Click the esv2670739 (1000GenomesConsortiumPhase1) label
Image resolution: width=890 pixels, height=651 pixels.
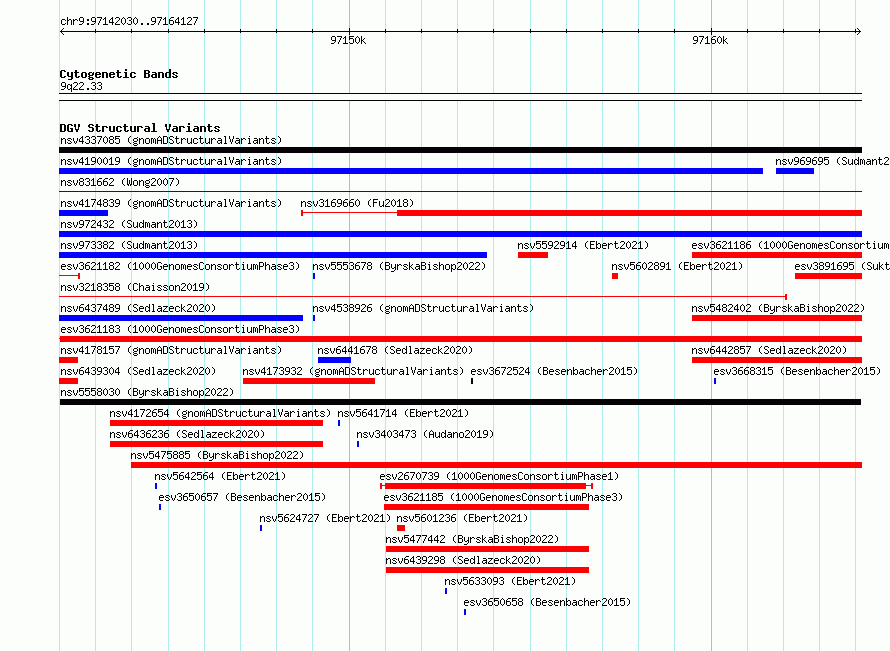(x=499, y=476)
